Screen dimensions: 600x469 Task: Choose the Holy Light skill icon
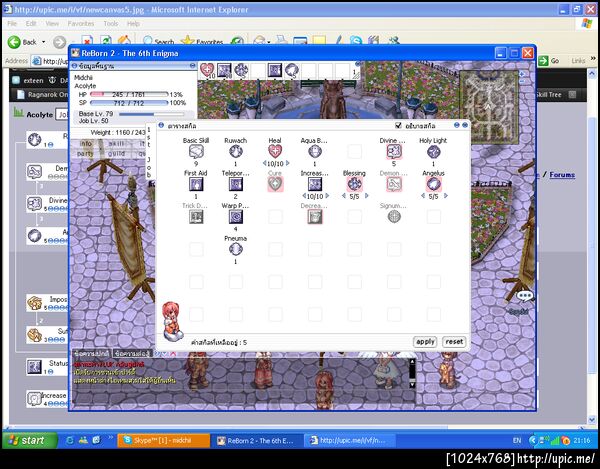433,151
